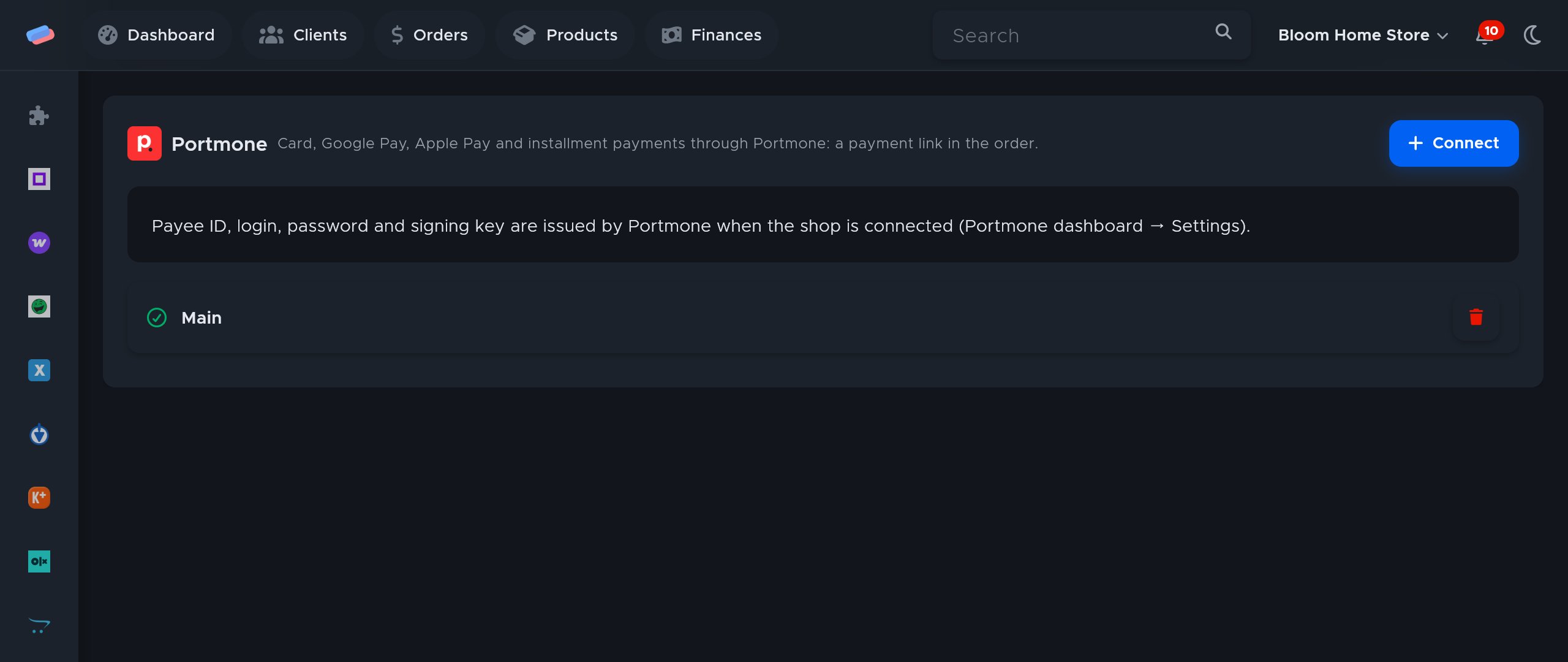This screenshot has width=1568, height=662.
Task: Open the green face icon in sidebar
Action: [x=39, y=306]
